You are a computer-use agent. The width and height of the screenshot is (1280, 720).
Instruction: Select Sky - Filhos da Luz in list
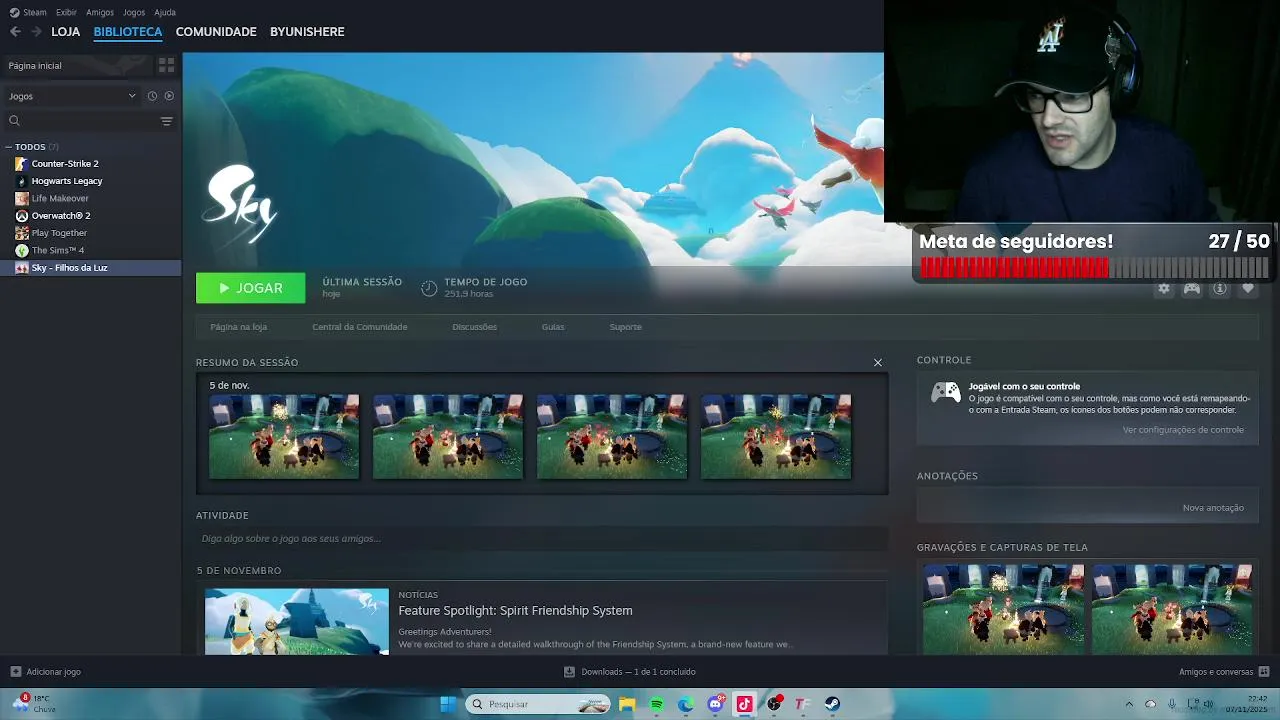pyautogui.click(x=90, y=268)
